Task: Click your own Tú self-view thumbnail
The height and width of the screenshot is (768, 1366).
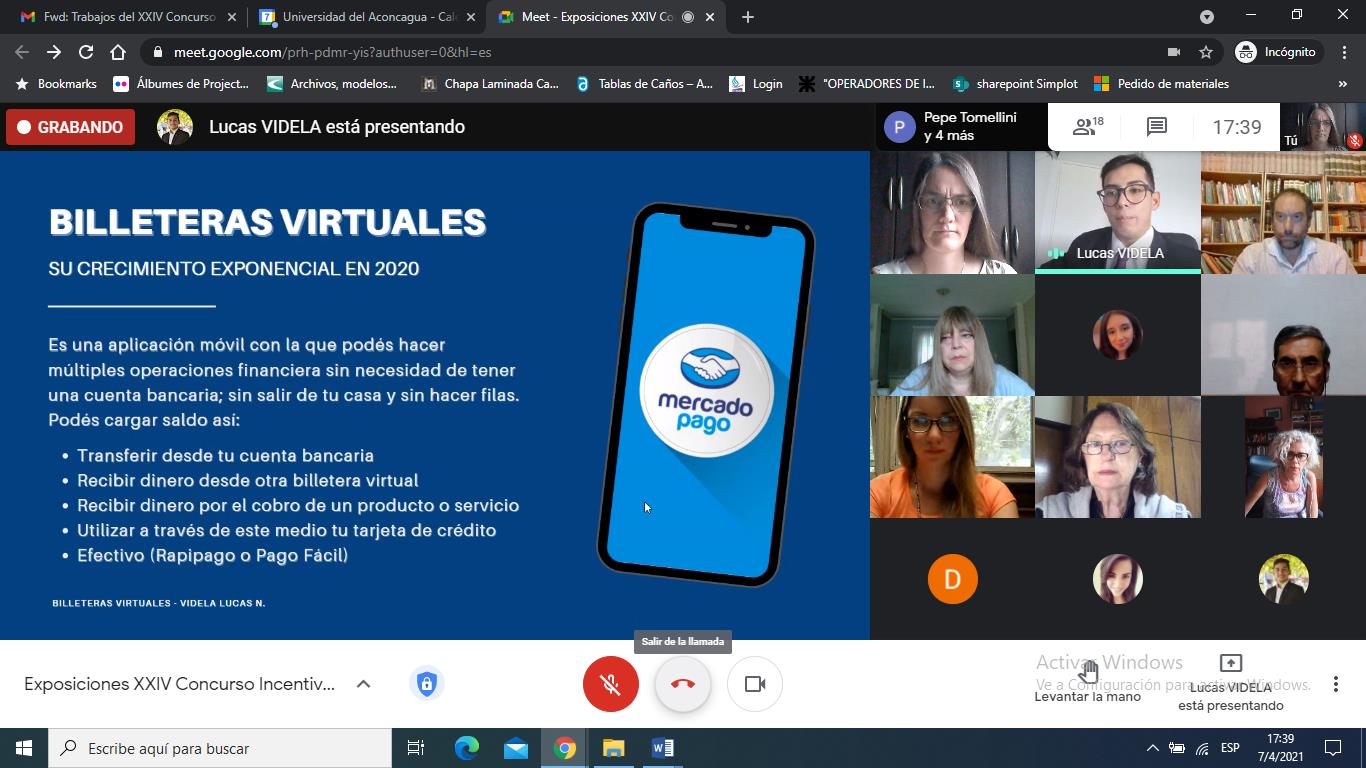Action: (1323, 127)
